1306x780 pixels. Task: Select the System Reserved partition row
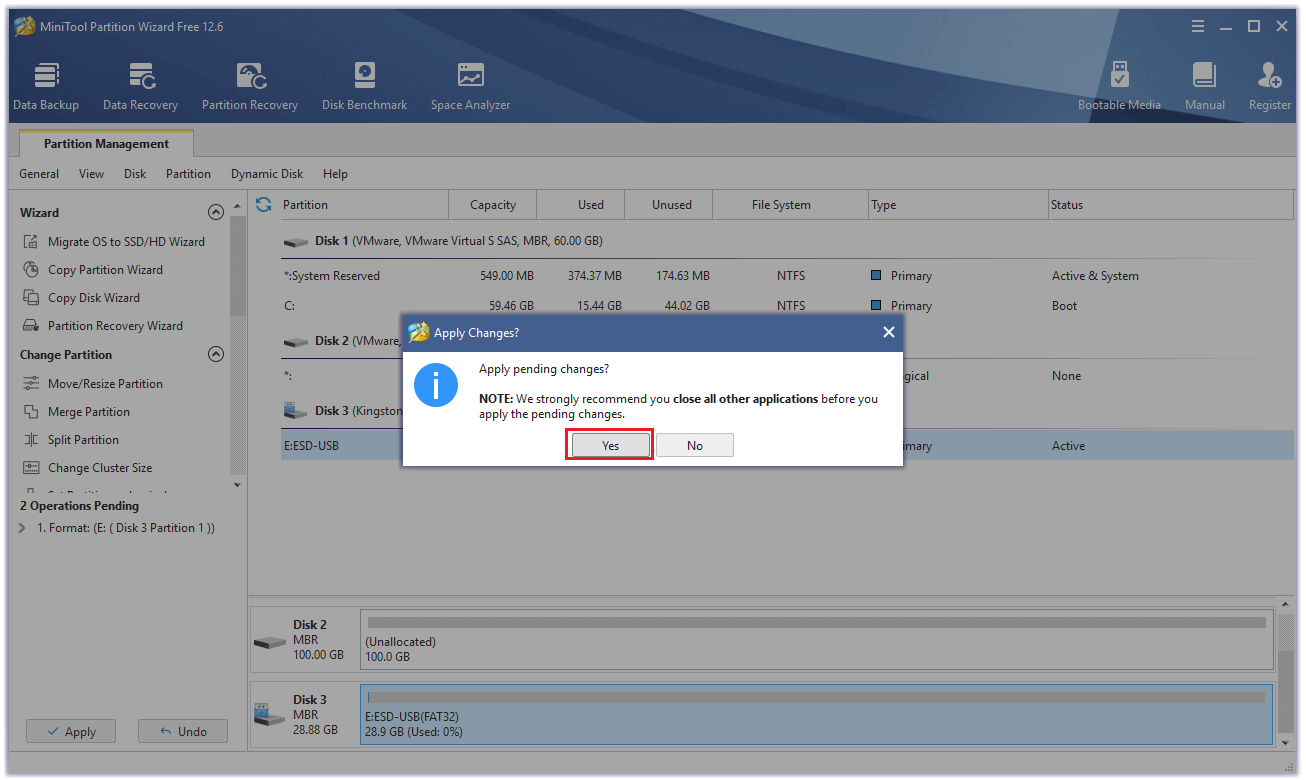click(x=787, y=276)
